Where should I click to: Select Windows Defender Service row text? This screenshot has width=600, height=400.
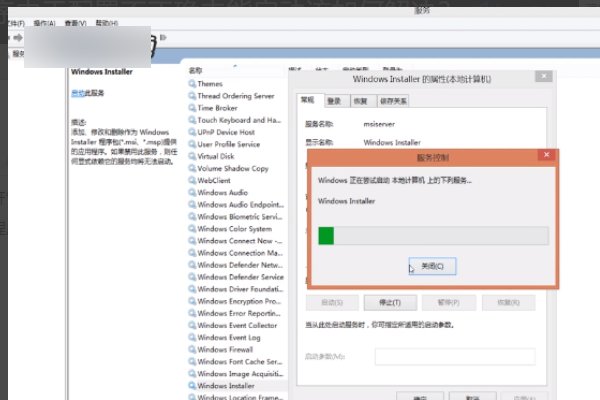(240, 277)
